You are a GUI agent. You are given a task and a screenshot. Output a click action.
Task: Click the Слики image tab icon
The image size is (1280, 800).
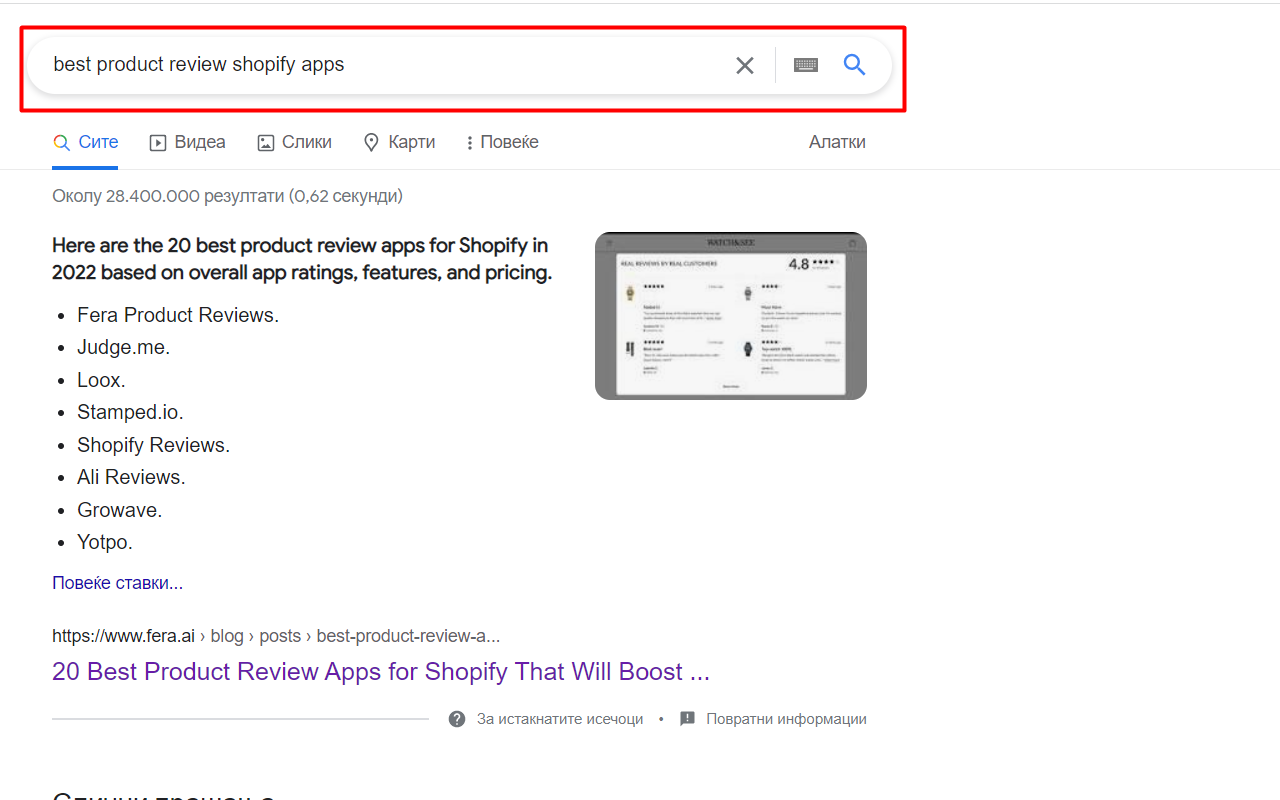coord(264,141)
